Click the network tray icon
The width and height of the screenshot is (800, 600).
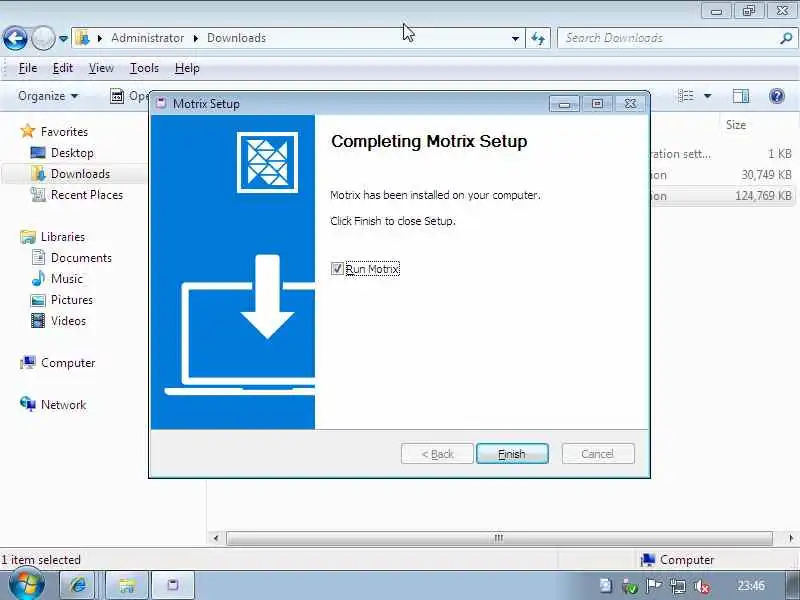tap(678, 587)
